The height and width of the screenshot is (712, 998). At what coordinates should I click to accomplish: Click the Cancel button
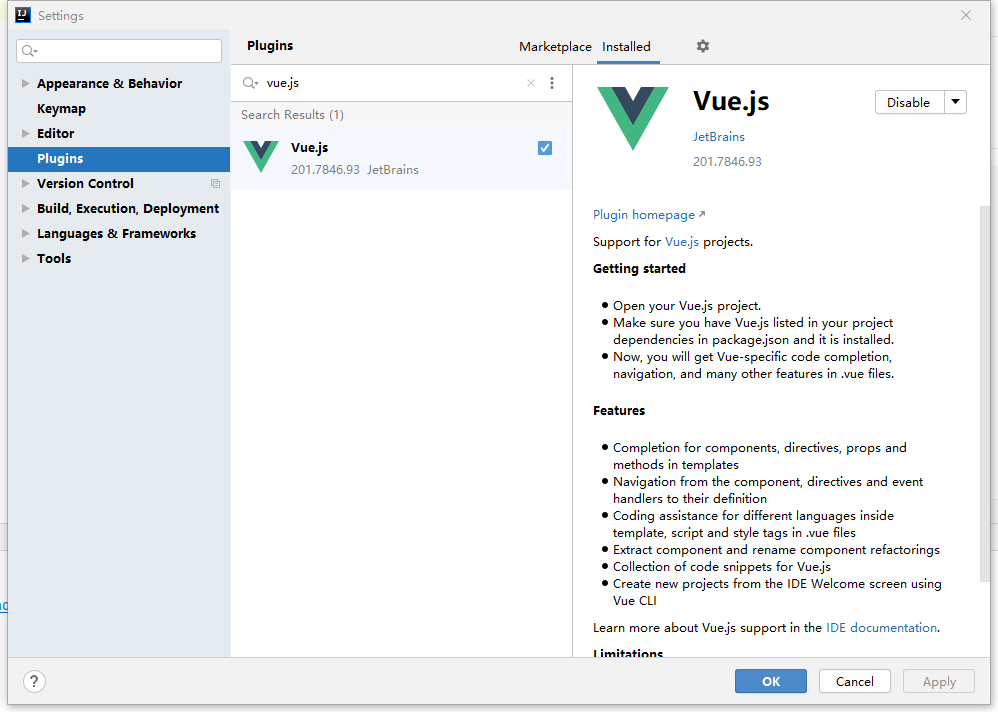(855, 681)
